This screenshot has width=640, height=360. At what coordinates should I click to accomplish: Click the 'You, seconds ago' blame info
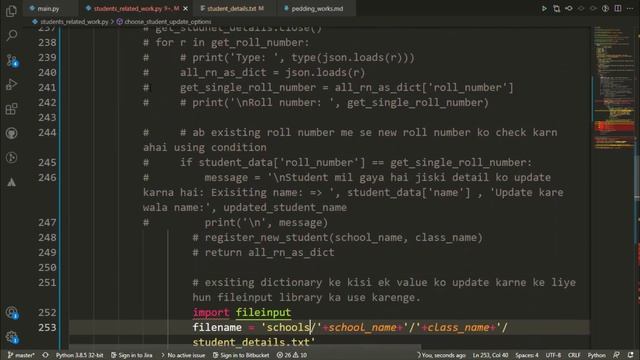point(441,355)
